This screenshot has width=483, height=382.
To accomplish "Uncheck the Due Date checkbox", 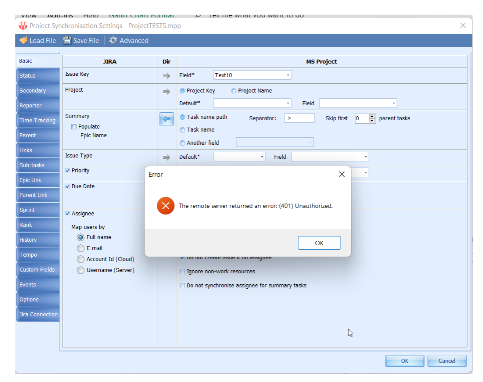I will click(68, 186).
